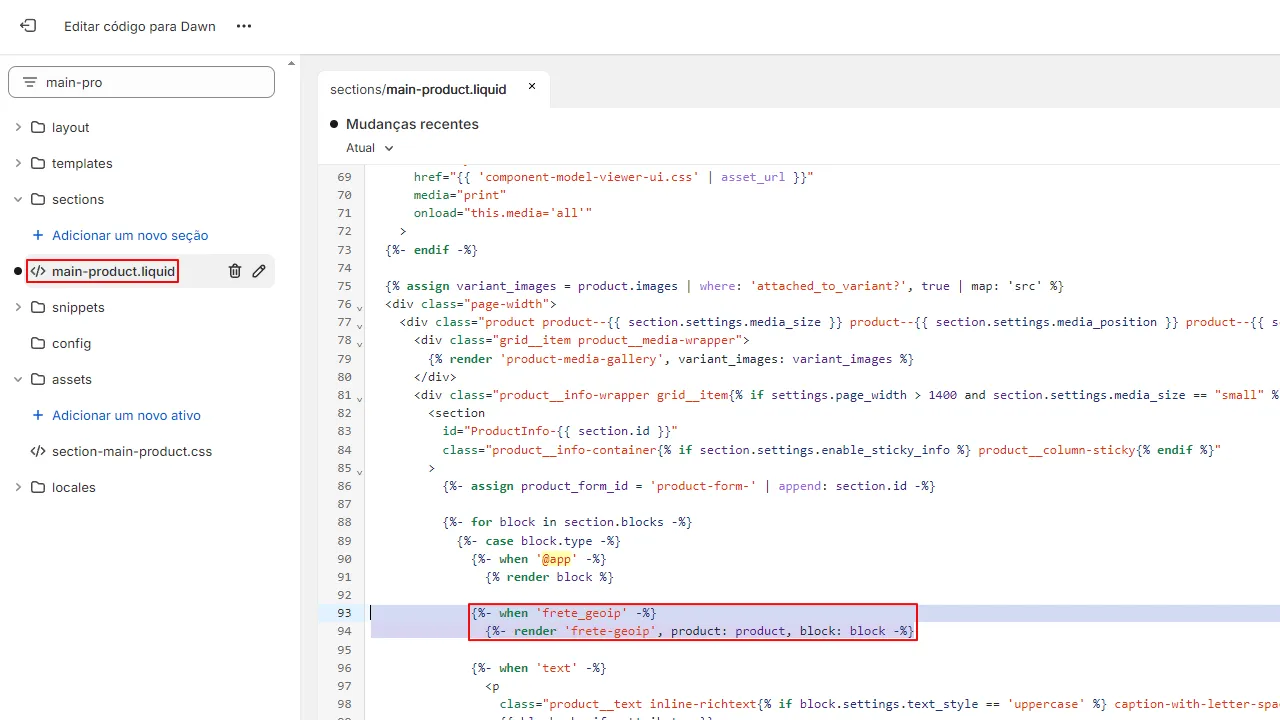The image size is (1280, 720).
Task: Click the plus icon for new section
Action: (38, 235)
